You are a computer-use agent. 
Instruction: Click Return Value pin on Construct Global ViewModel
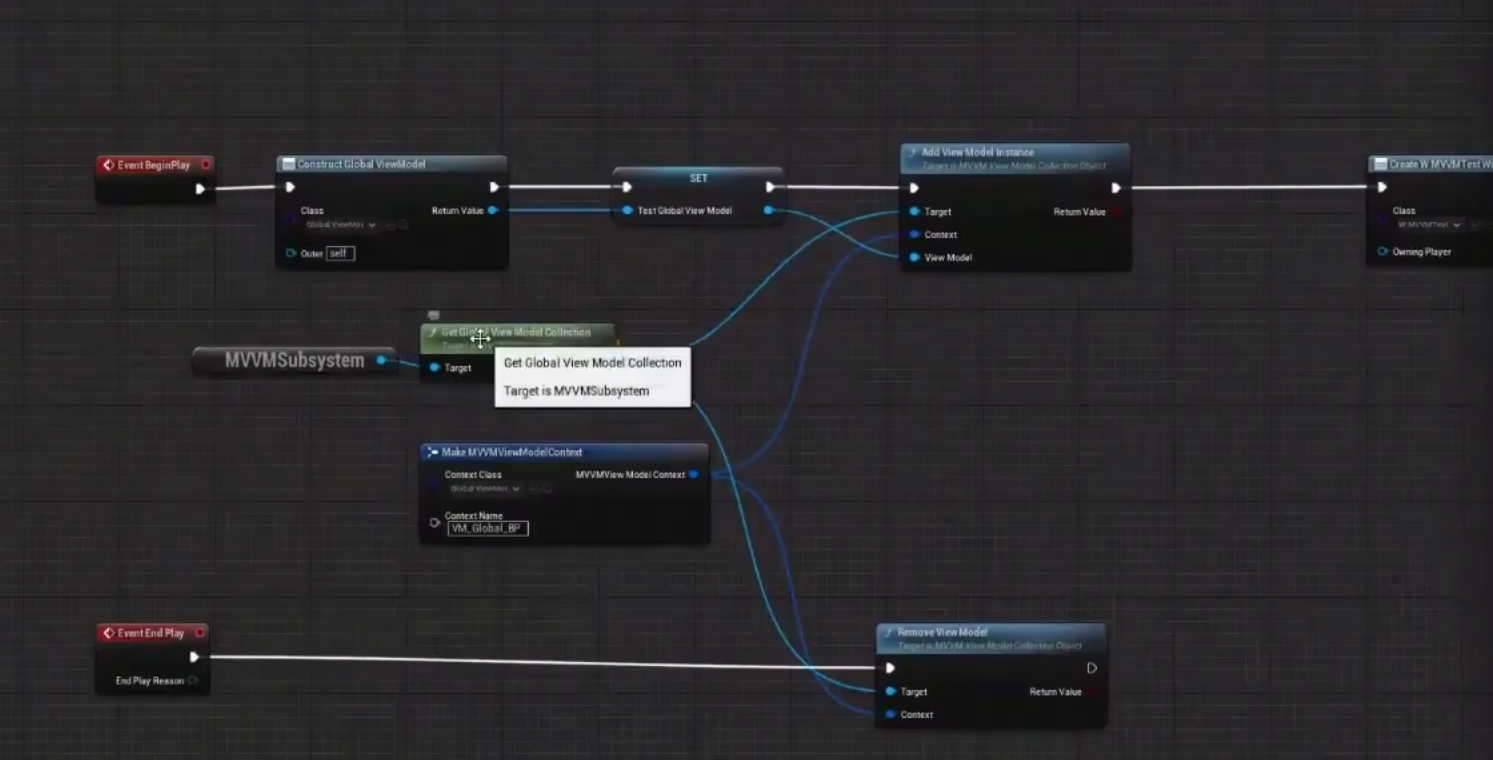coord(493,210)
